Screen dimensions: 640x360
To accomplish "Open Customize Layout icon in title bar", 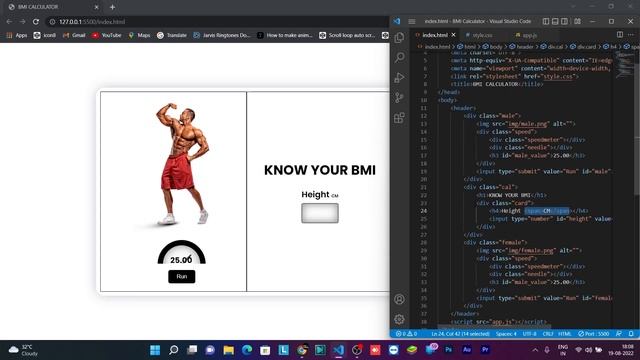I will pos(577,21).
